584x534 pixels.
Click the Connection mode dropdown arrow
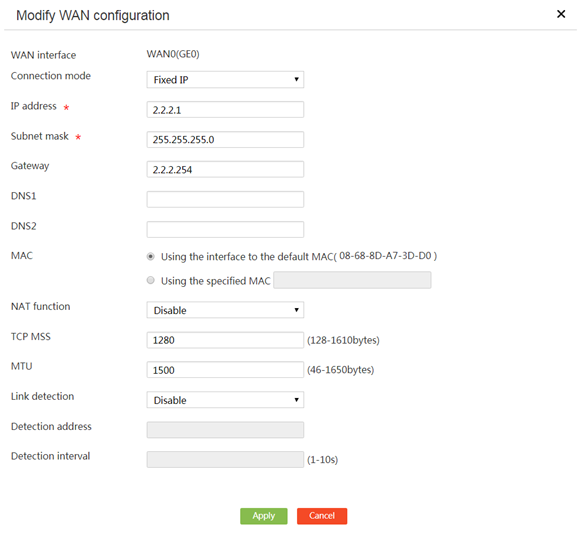click(x=296, y=79)
